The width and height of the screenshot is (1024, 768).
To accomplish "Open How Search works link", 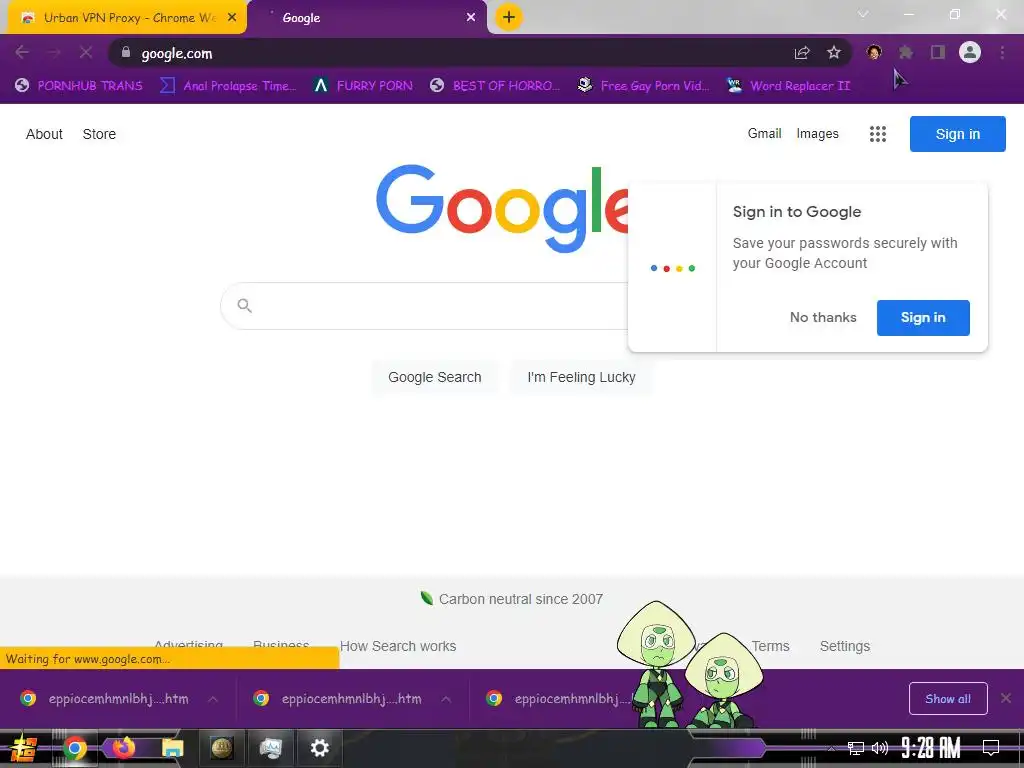I will pos(398,646).
